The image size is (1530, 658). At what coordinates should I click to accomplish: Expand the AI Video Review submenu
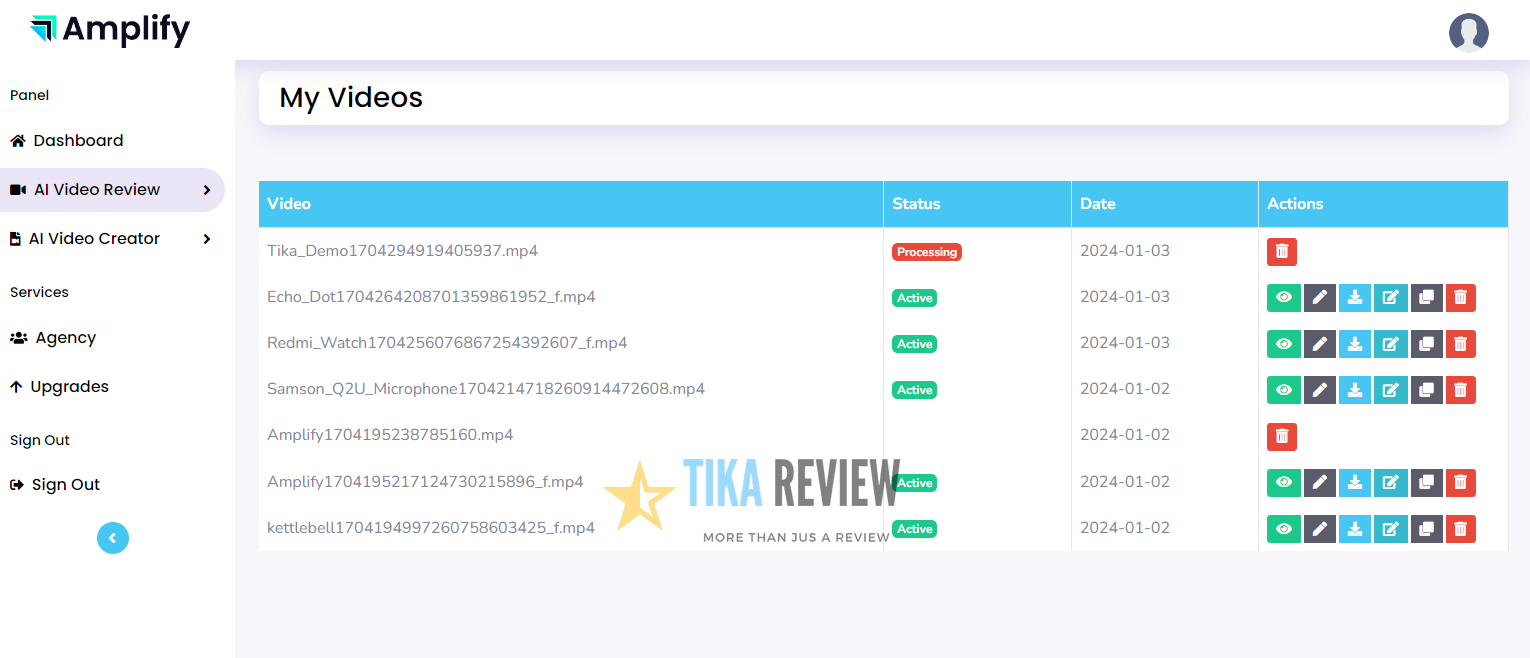click(x=207, y=189)
